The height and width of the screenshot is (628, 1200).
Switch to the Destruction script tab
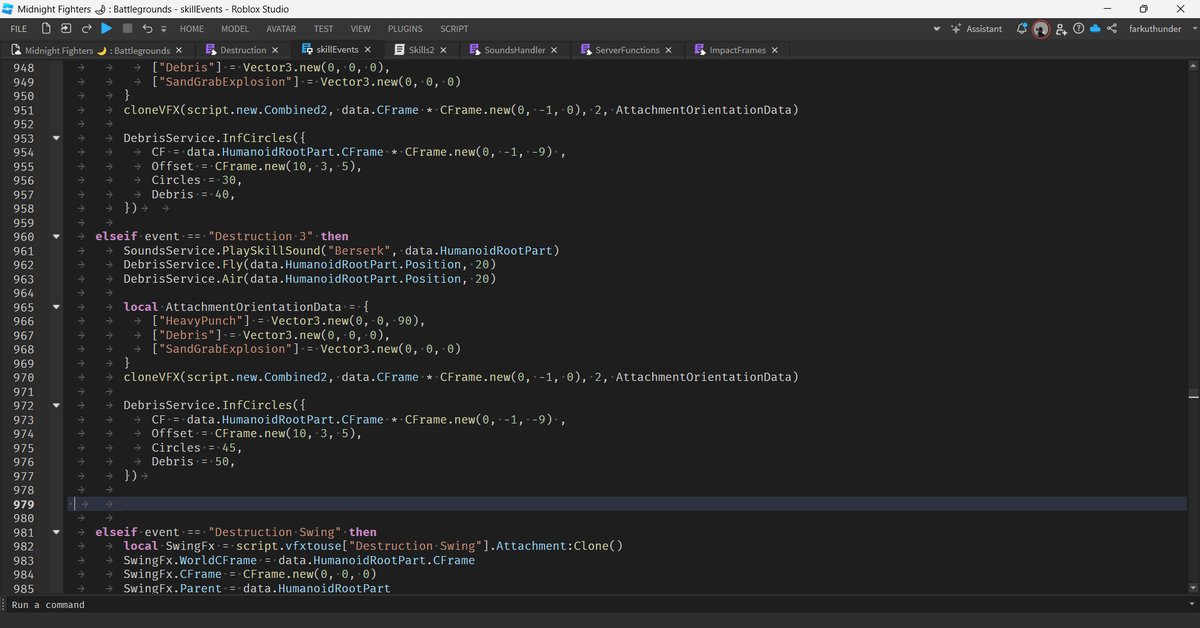click(x=243, y=50)
